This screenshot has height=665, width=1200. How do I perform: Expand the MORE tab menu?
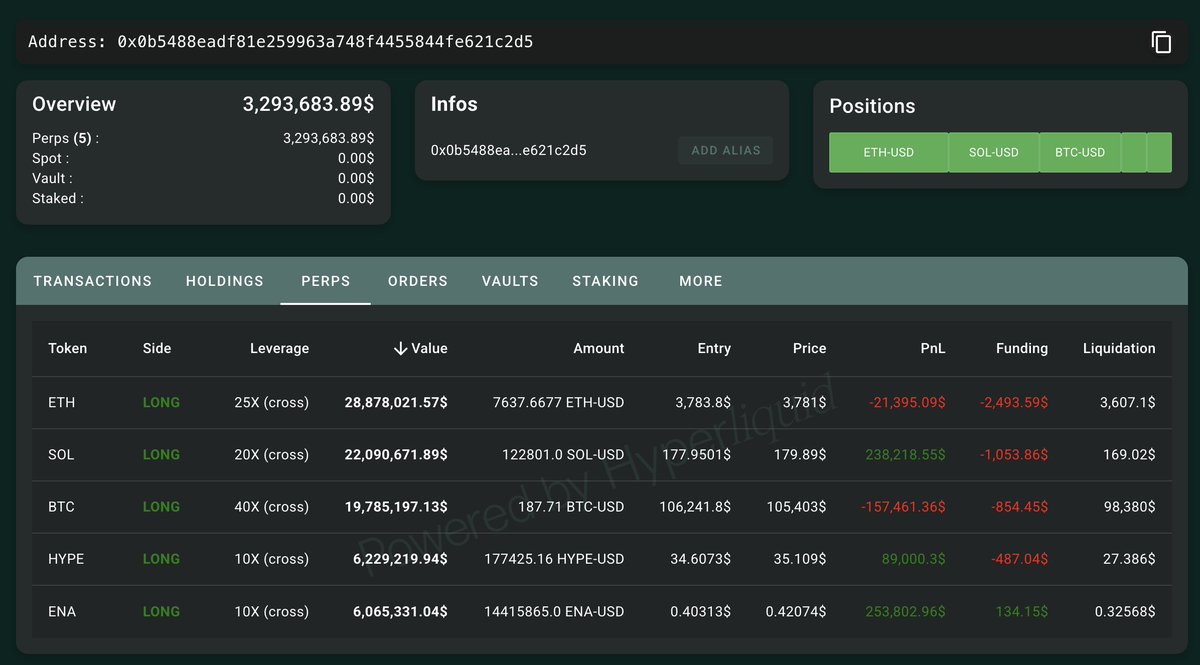tap(701, 281)
